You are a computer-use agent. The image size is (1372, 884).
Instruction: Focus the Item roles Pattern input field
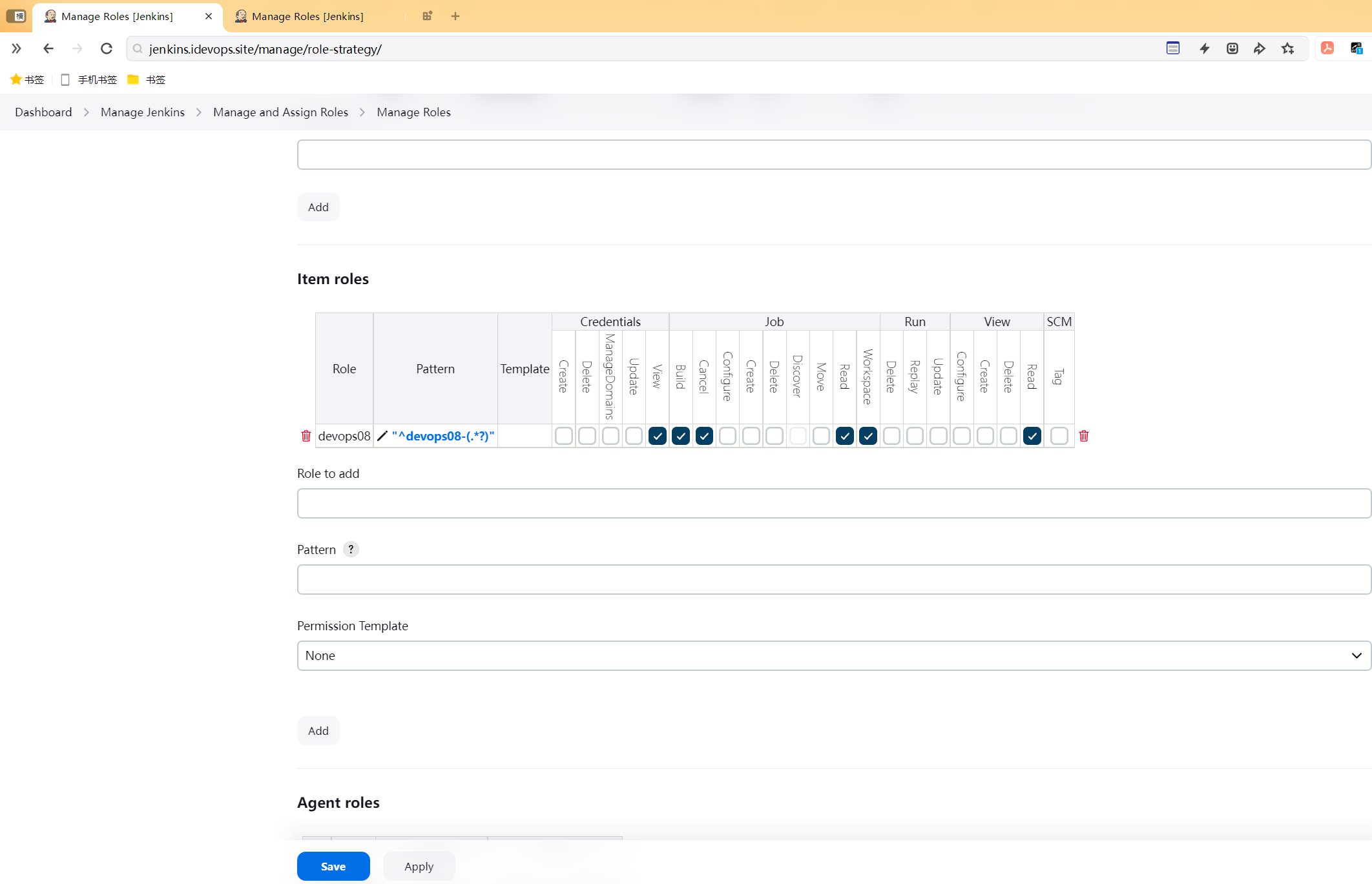pyautogui.click(x=834, y=579)
